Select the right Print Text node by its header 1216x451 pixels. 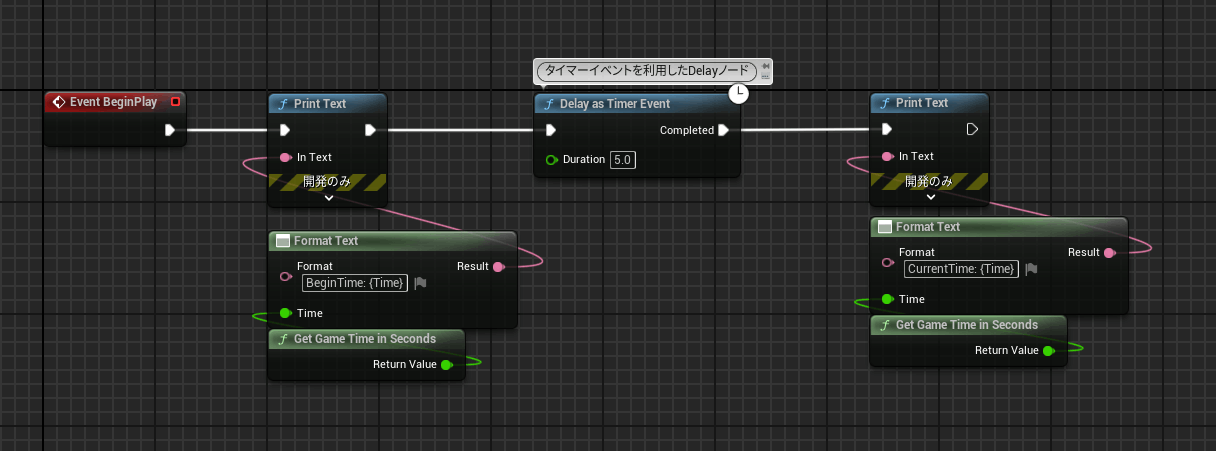pyautogui.click(x=930, y=103)
